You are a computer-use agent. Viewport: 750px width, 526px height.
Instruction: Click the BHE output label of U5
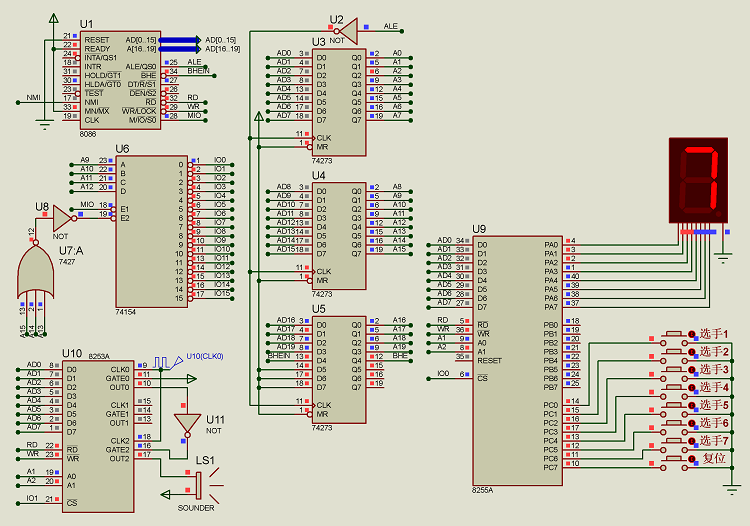[400, 355]
